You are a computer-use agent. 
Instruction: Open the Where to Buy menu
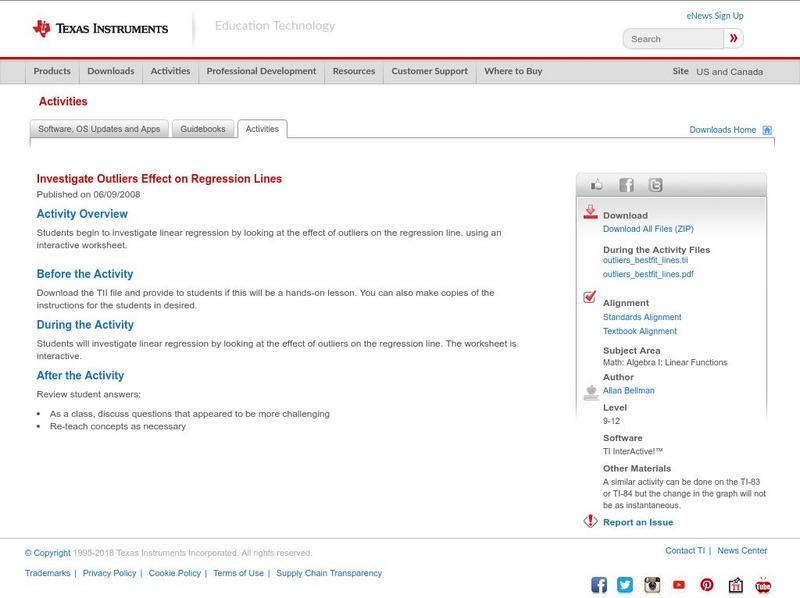513,71
